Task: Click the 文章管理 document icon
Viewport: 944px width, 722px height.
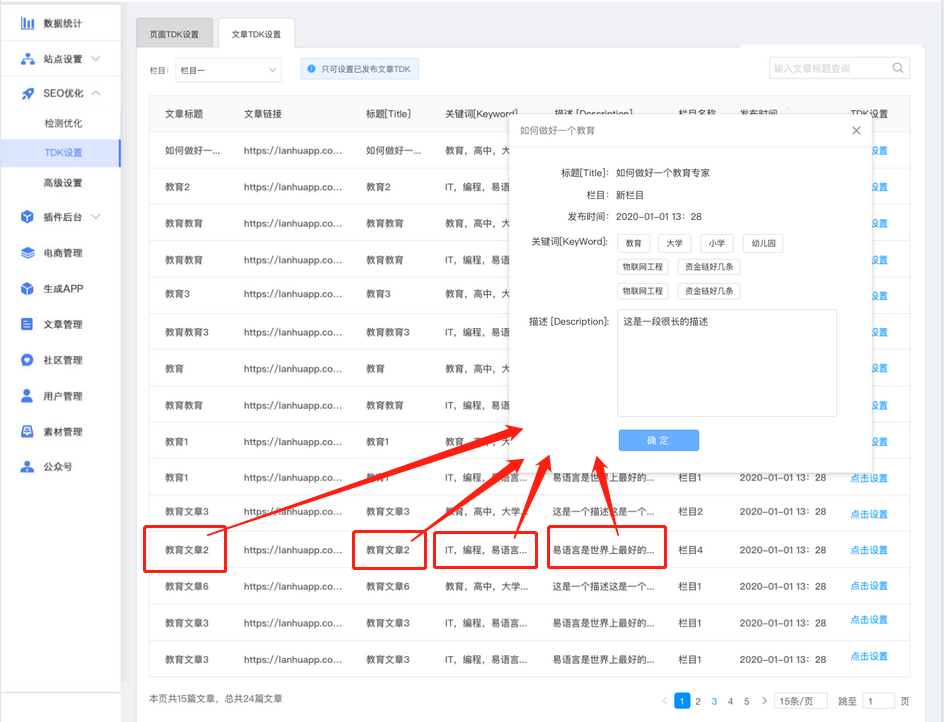Action: (27, 324)
